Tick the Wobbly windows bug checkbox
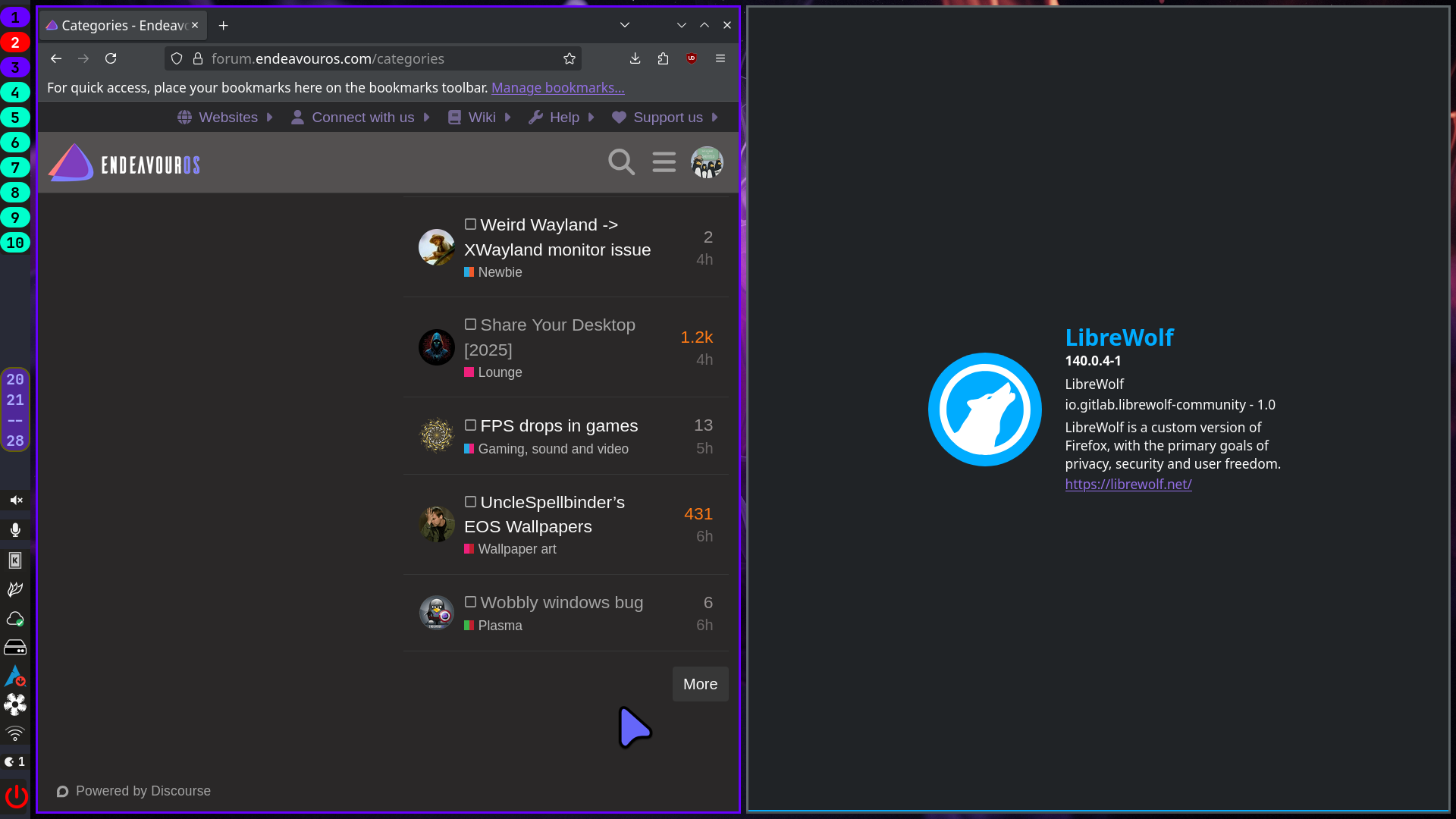1456x819 pixels. [x=470, y=602]
